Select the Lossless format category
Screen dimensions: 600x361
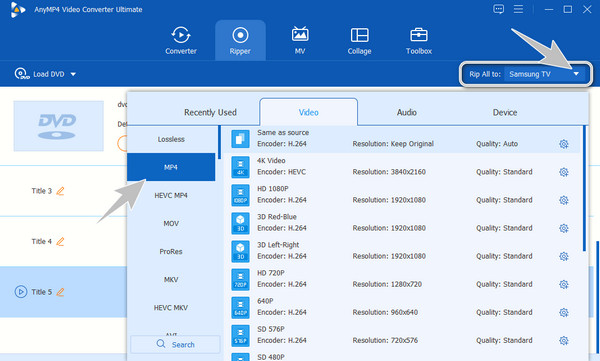(x=171, y=139)
